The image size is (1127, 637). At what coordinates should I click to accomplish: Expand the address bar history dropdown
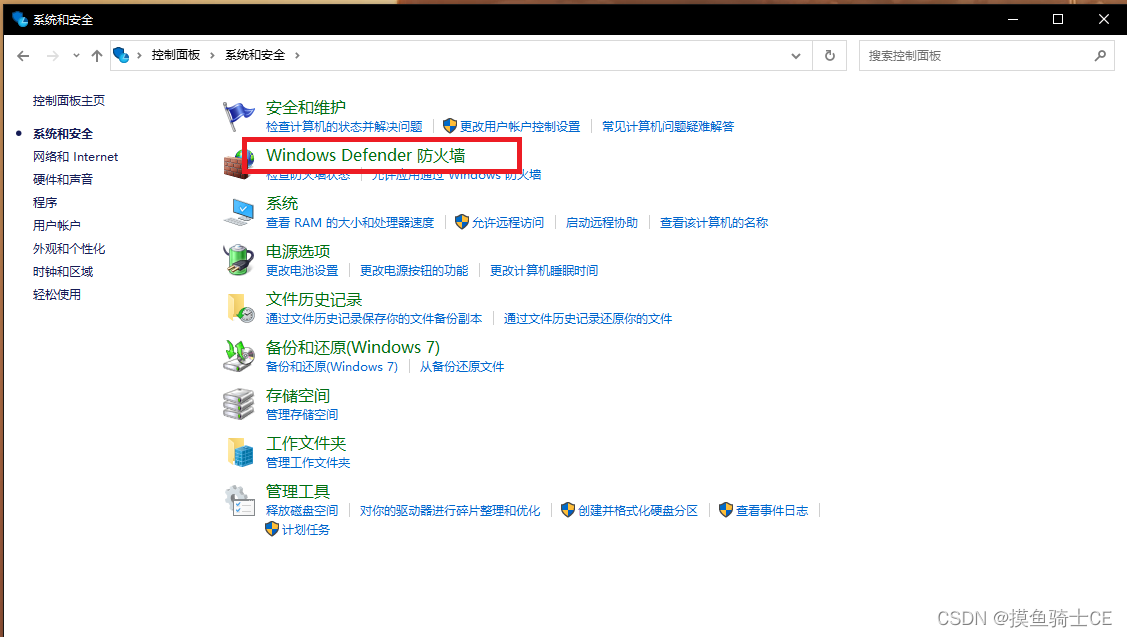796,55
